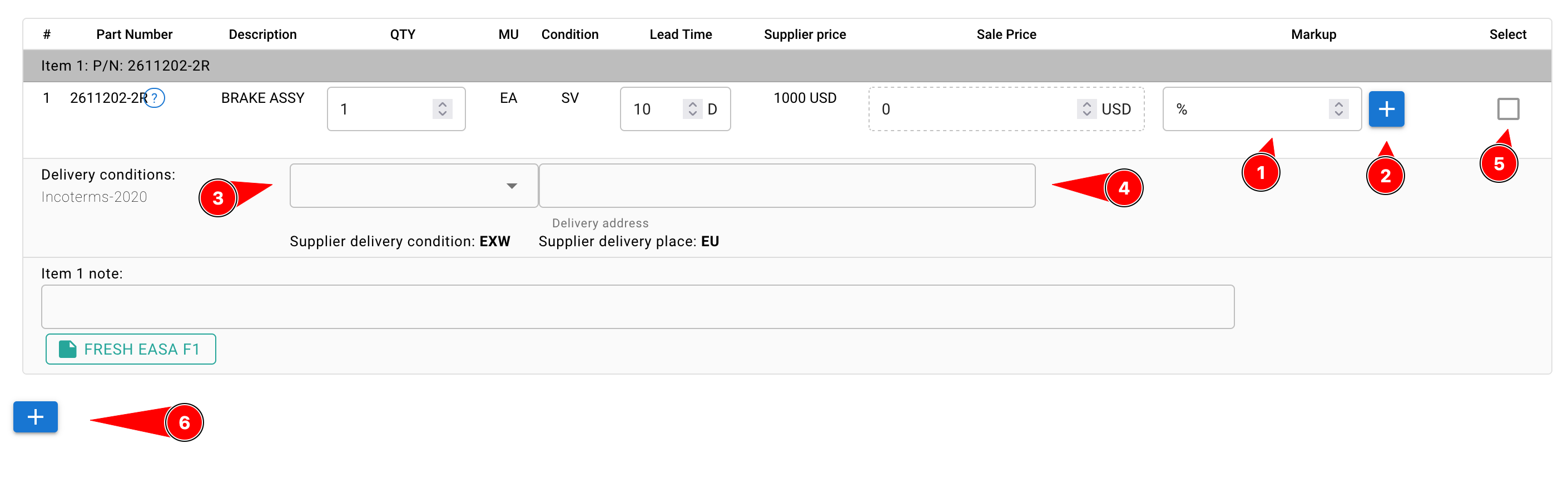Click the FRESH EASA F1 button
Viewport: 1568px width, 498px height.
coord(131,349)
